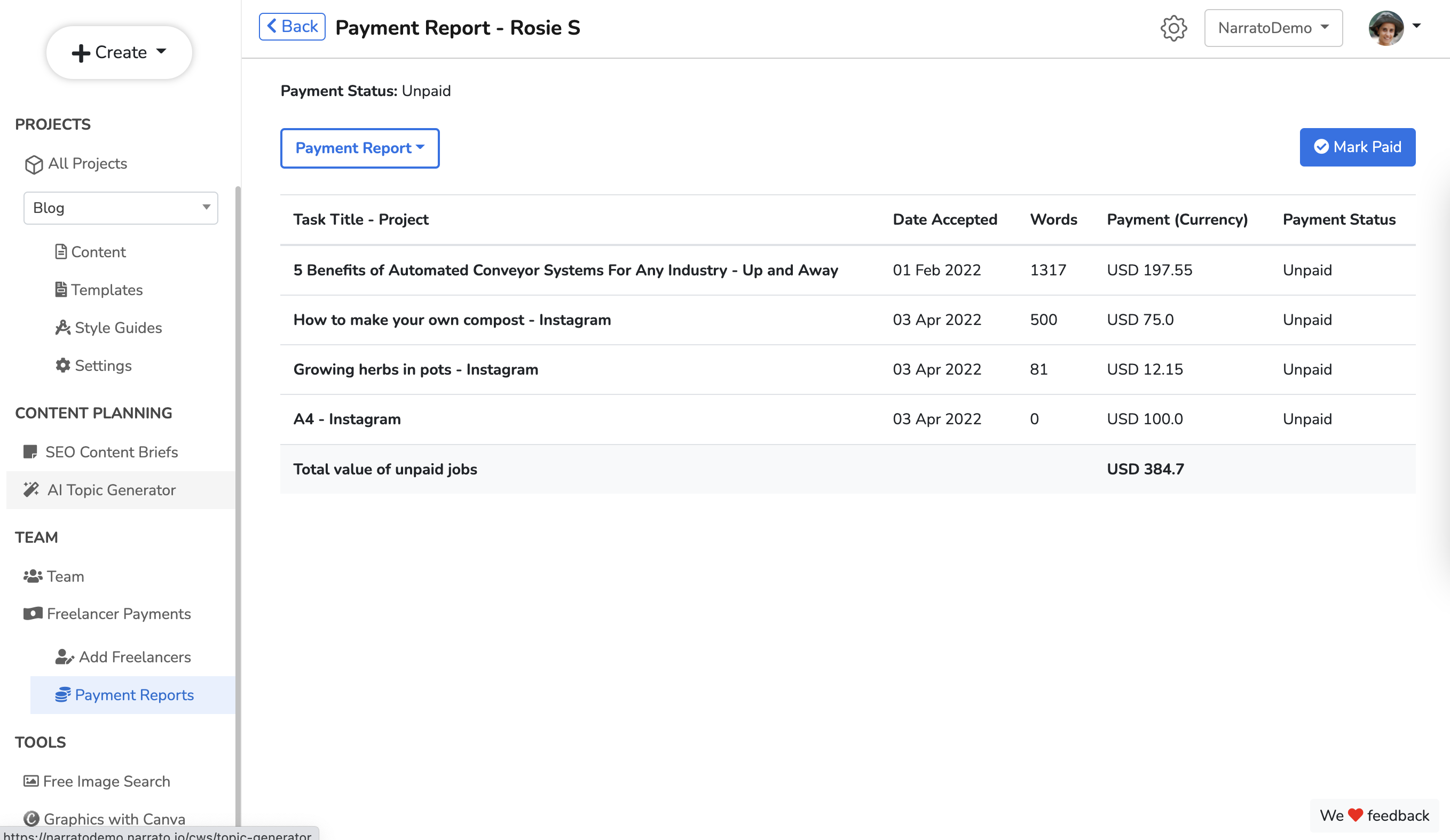Open the Create menu
Viewport: 1450px width, 840px height.
click(x=119, y=52)
